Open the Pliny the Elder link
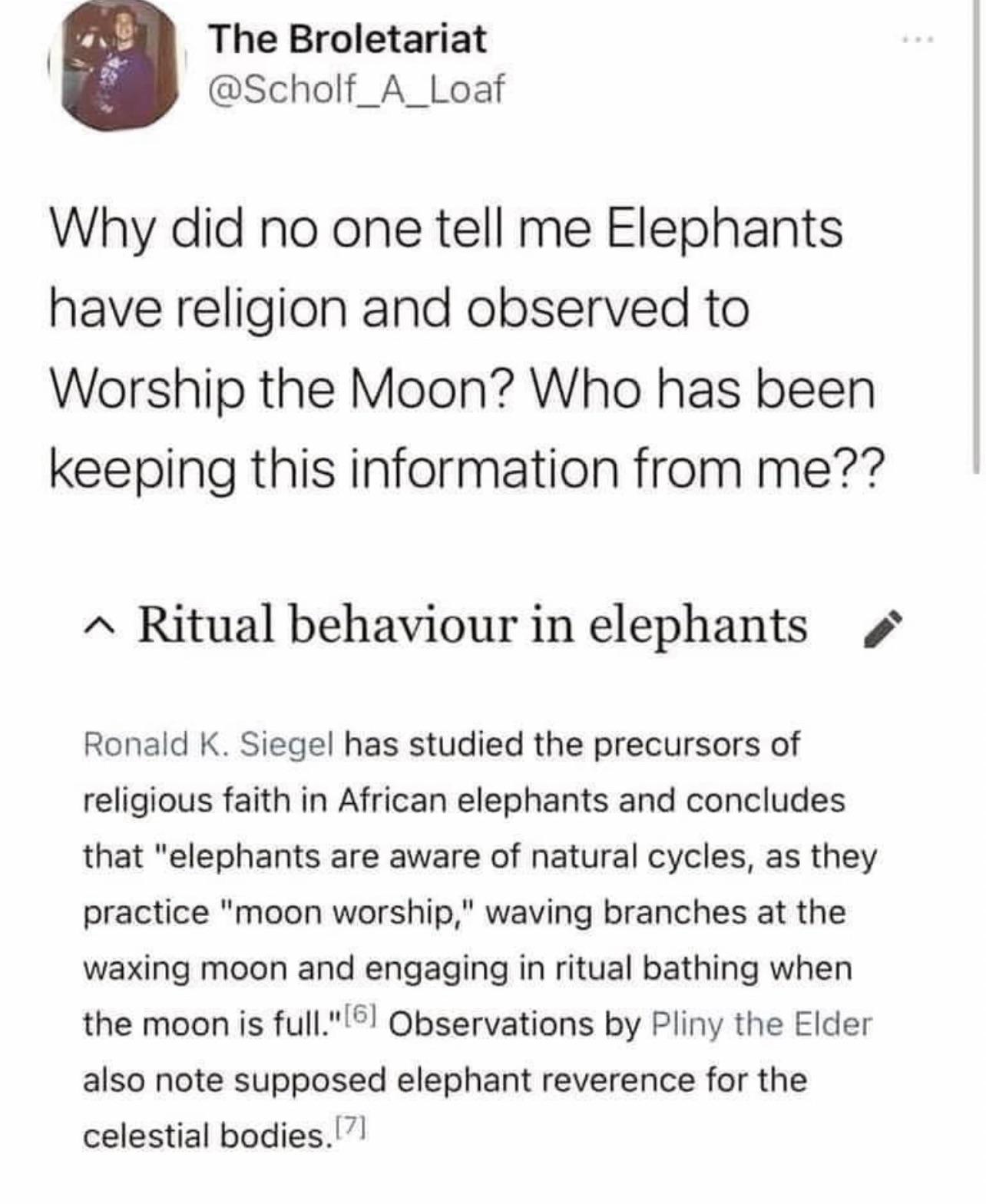986x1204 pixels. coord(761,1024)
